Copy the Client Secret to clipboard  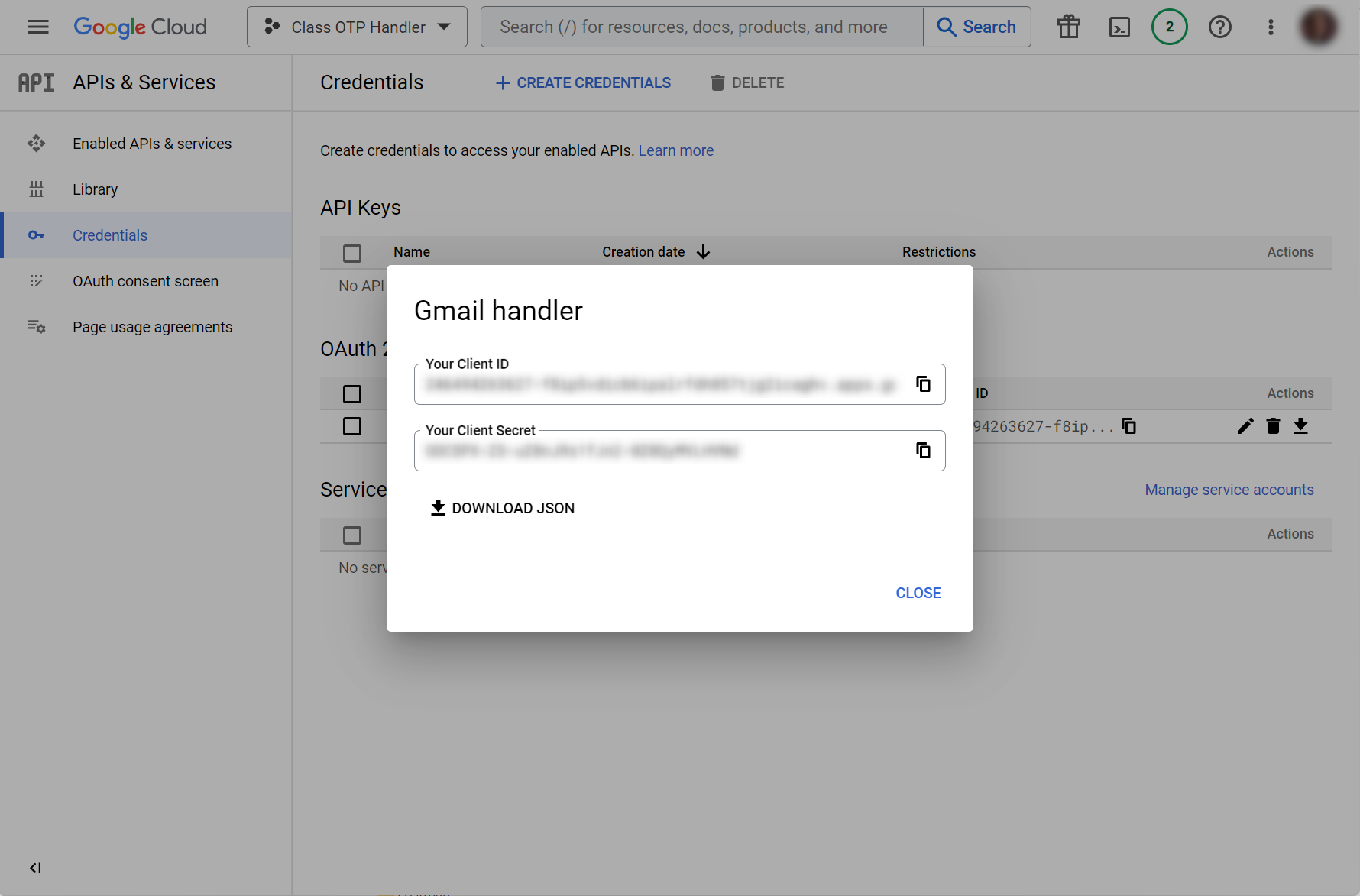pos(923,450)
